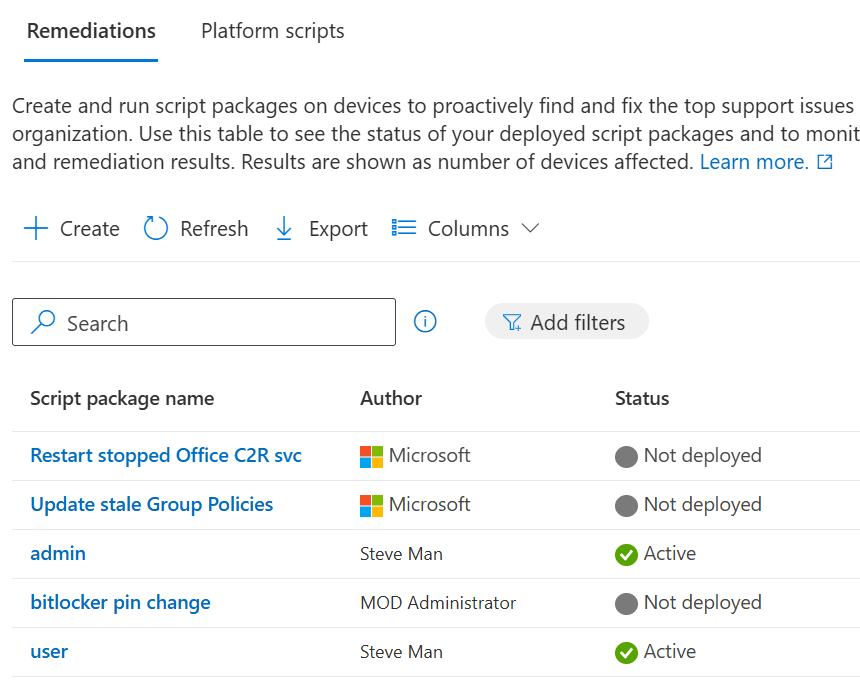Click the info icon beside Search

pos(425,322)
